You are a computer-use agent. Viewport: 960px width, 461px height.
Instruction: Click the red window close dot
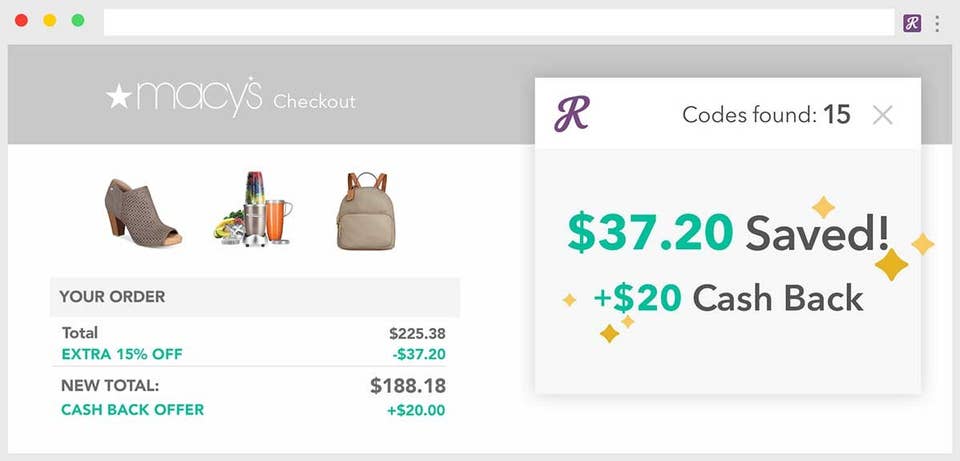click(x=21, y=20)
